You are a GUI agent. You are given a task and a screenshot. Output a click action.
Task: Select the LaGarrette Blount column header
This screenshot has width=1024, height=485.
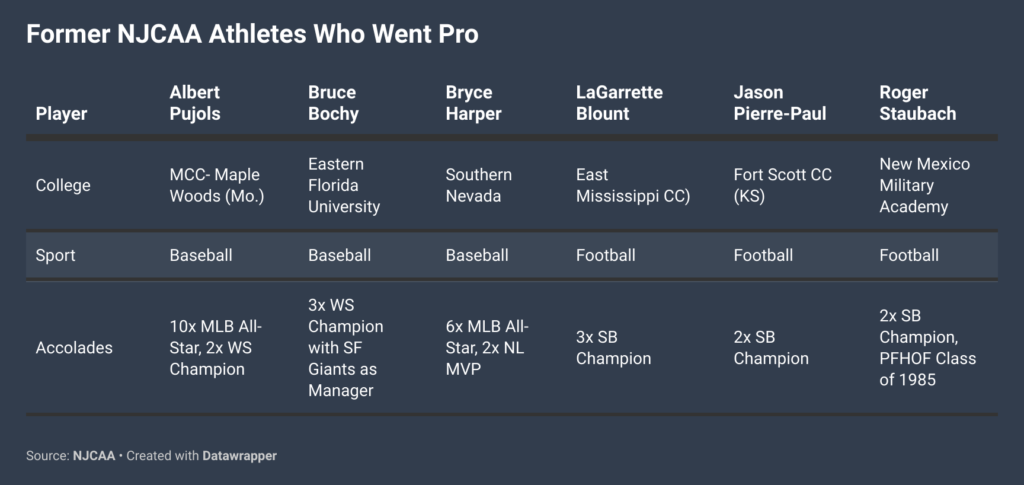[x=619, y=102]
